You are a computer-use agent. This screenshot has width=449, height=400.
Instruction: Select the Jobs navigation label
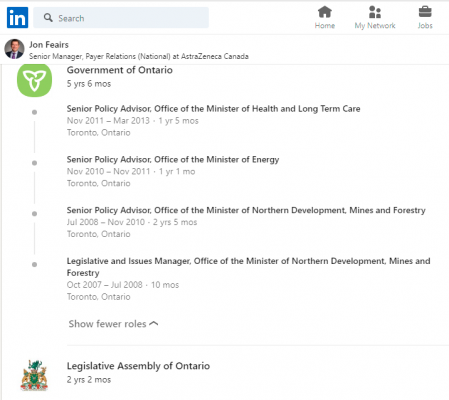coord(425,26)
